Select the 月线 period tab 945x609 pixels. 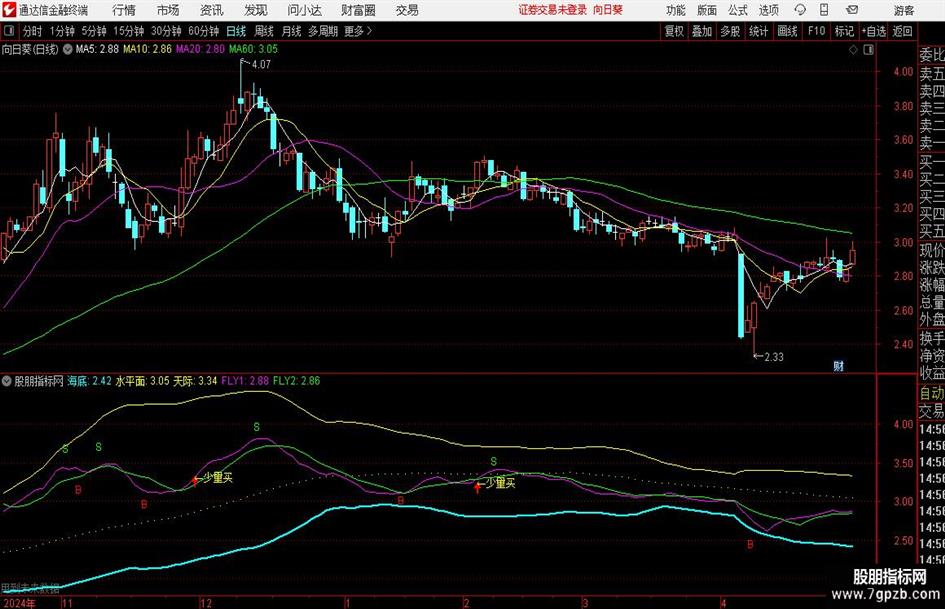[291, 31]
